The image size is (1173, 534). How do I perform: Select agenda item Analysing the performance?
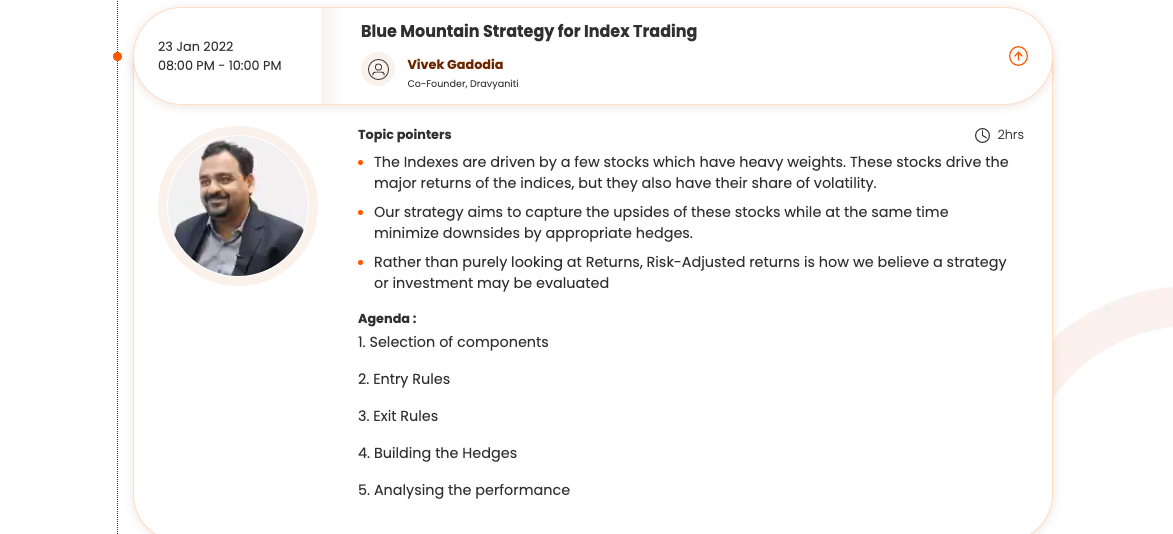464,490
